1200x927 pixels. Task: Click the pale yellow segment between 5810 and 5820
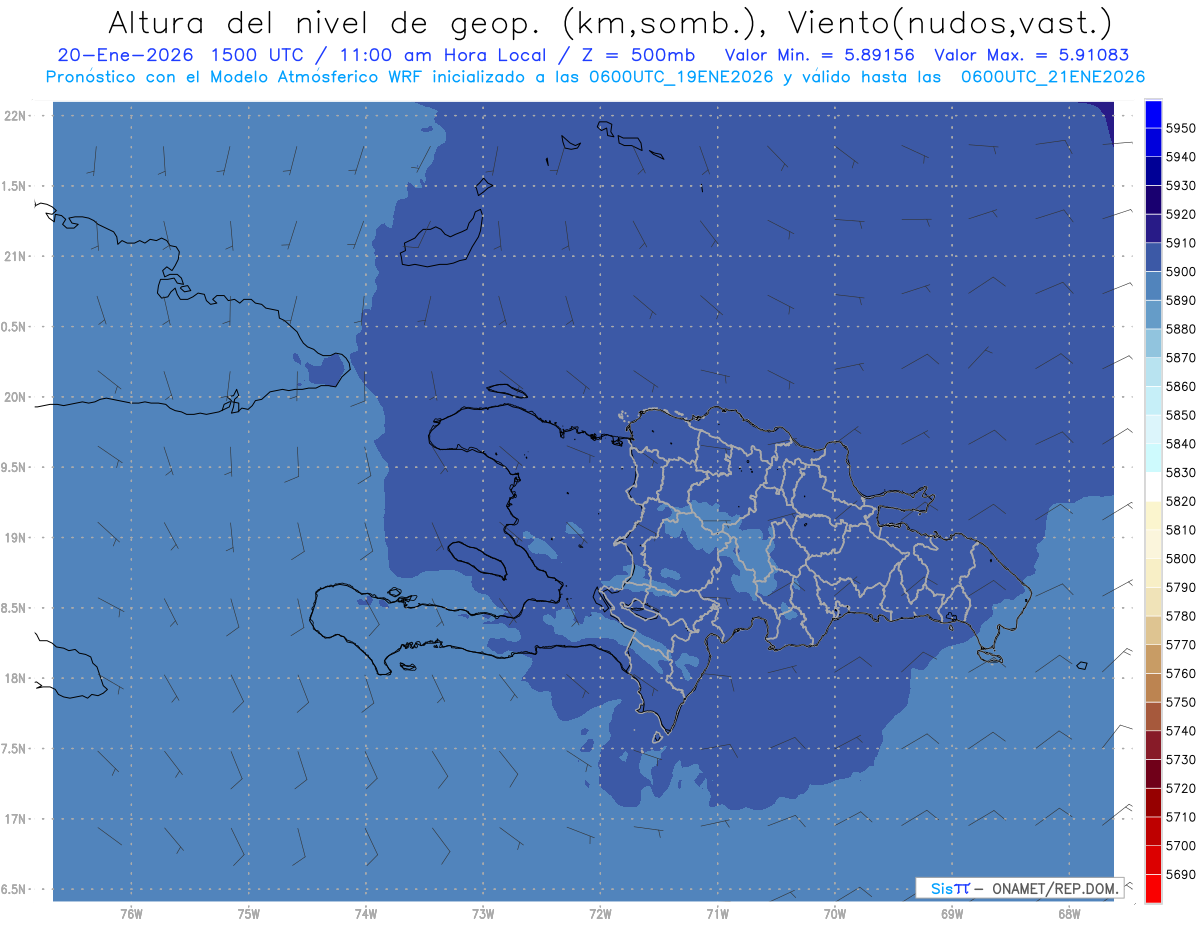[1153, 515]
